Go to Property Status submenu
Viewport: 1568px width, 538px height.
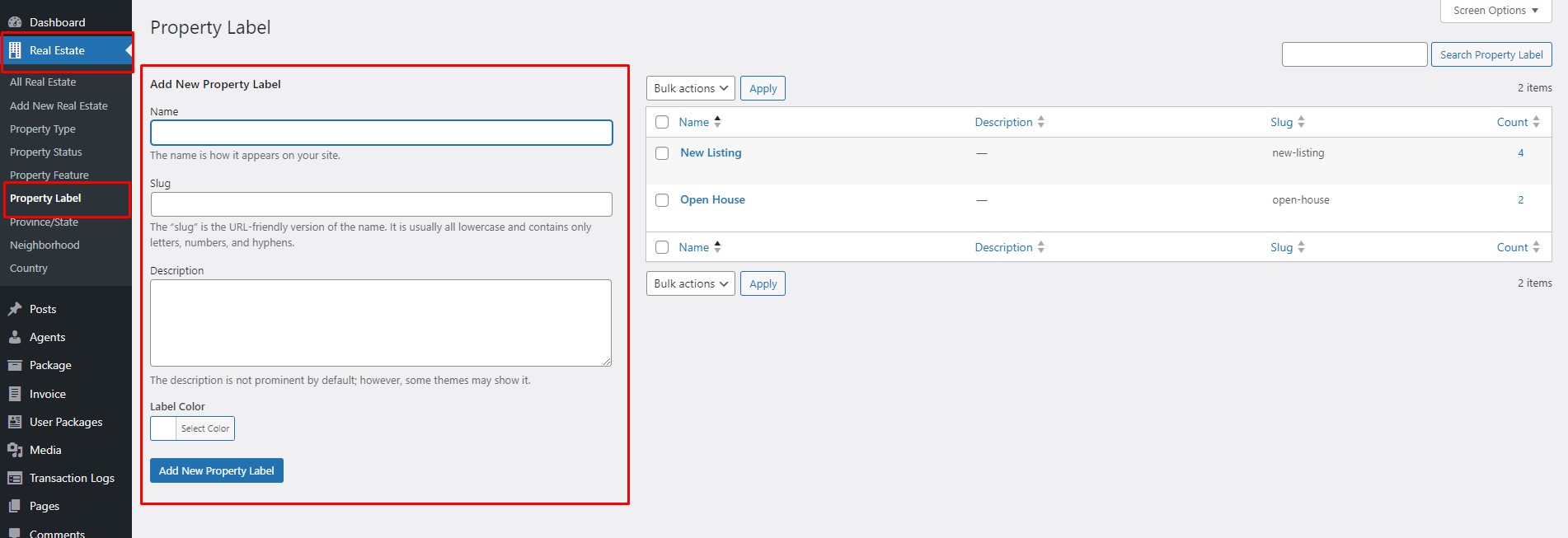[x=46, y=152]
